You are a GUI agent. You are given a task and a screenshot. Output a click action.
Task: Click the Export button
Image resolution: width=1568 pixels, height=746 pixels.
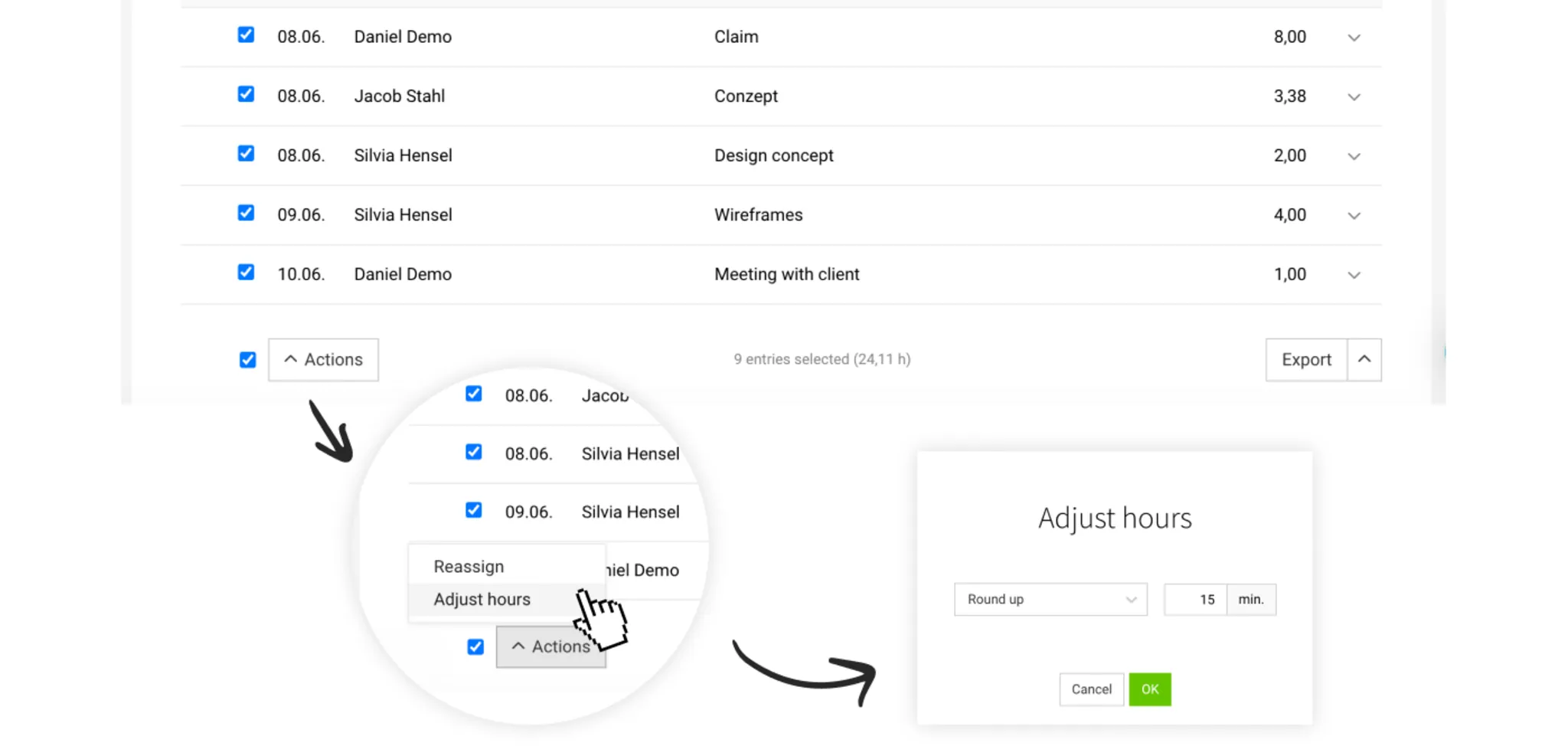point(1306,360)
